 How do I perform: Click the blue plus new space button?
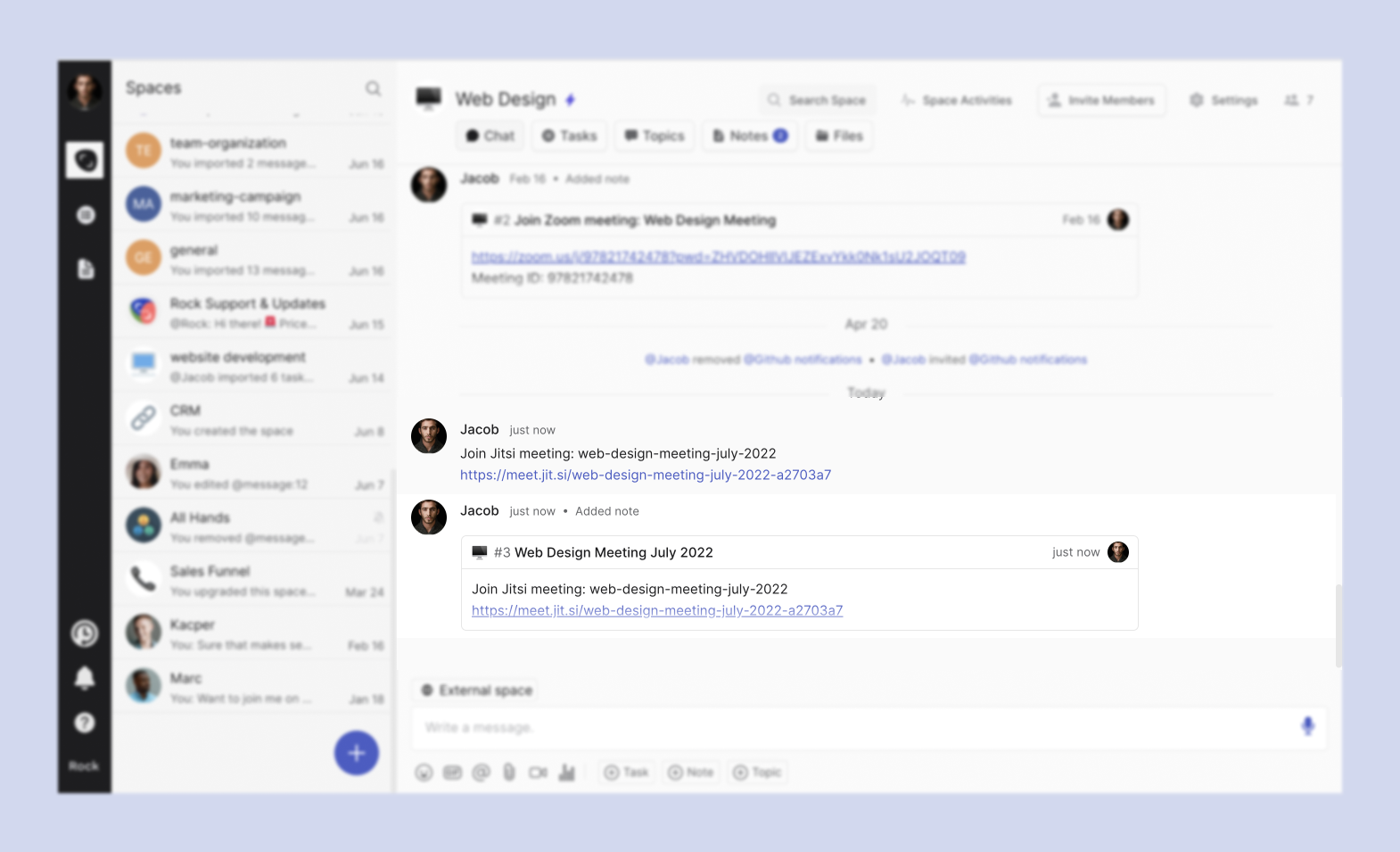(357, 753)
